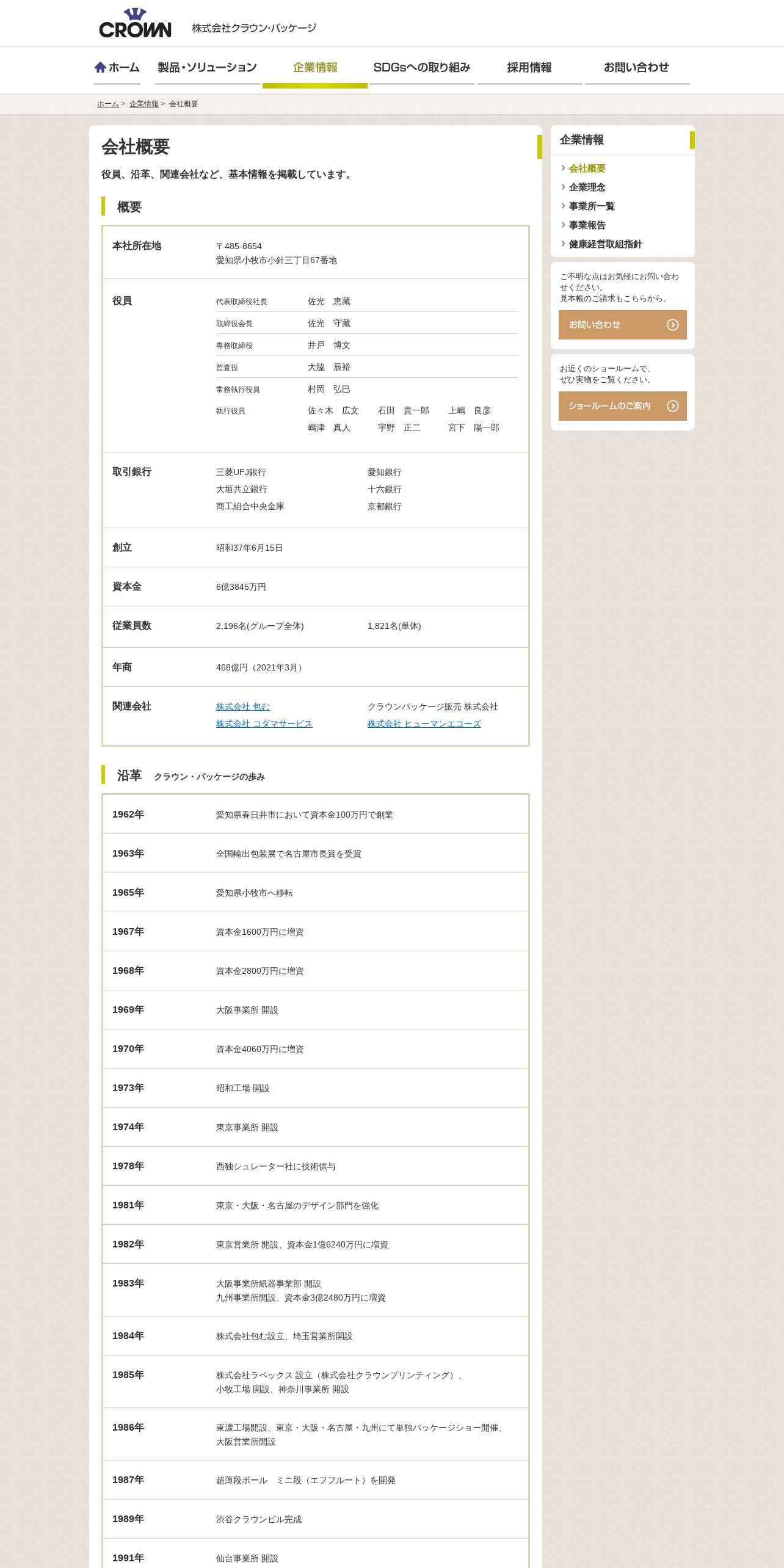Open related company link 株式会社 包む
The image size is (784, 1568).
click(x=243, y=706)
